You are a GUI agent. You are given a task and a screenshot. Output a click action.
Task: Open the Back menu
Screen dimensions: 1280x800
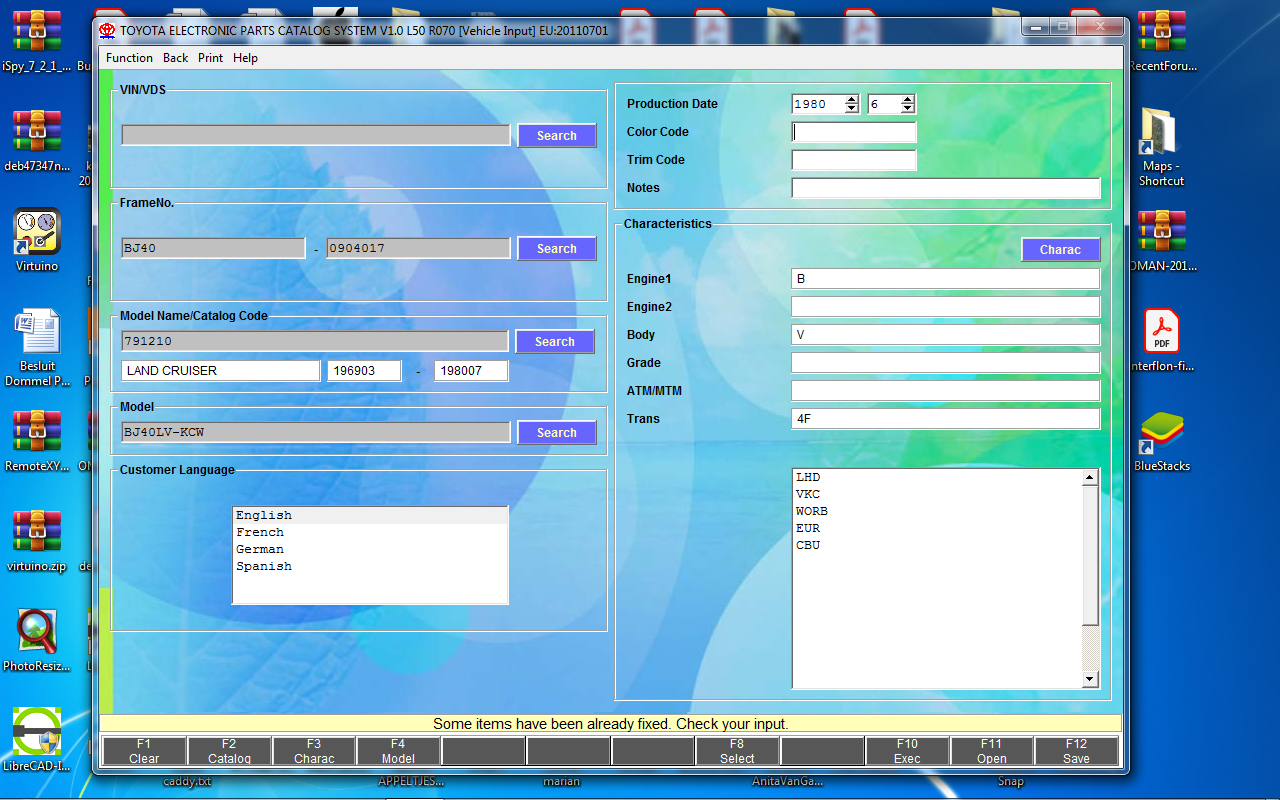point(175,58)
